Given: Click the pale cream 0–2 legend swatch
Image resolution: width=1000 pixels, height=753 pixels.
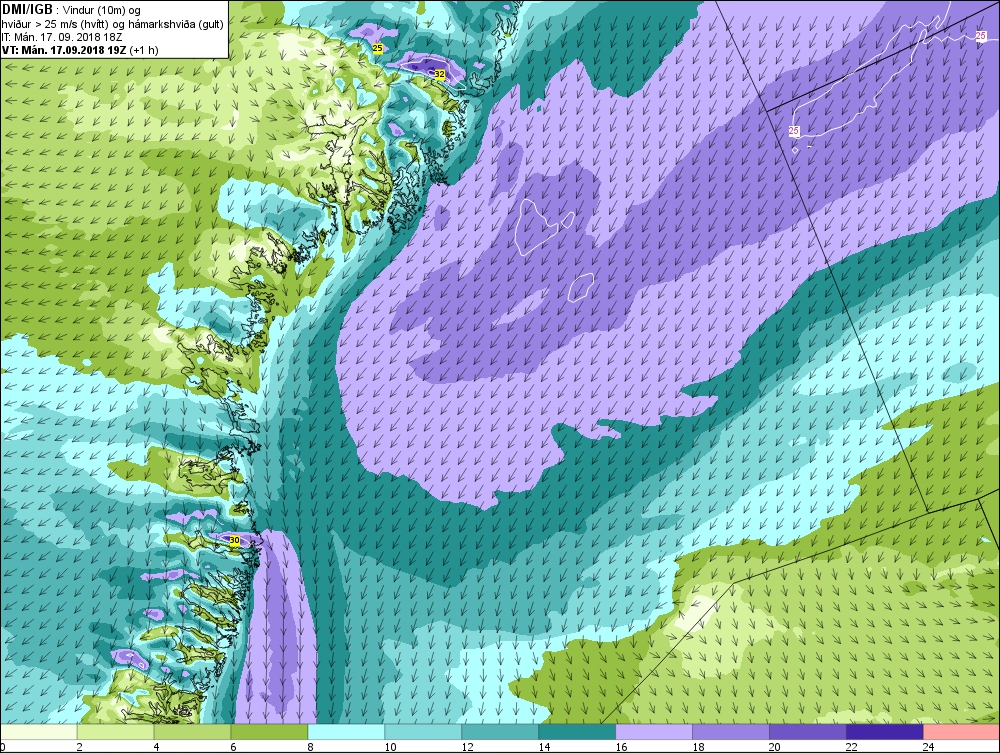Looking at the screenshot, I should pos(39,732).
